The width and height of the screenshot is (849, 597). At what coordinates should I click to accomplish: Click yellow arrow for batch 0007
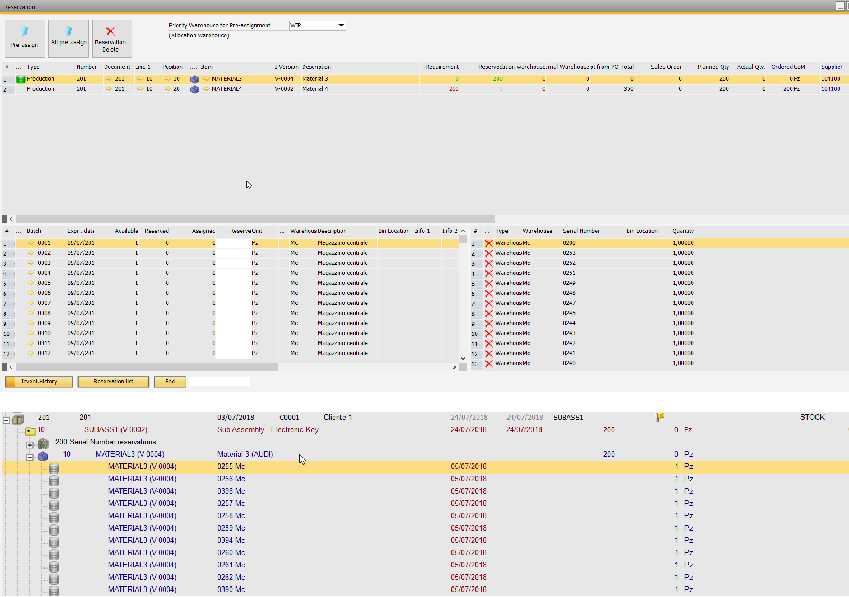[x=31, y=303]
